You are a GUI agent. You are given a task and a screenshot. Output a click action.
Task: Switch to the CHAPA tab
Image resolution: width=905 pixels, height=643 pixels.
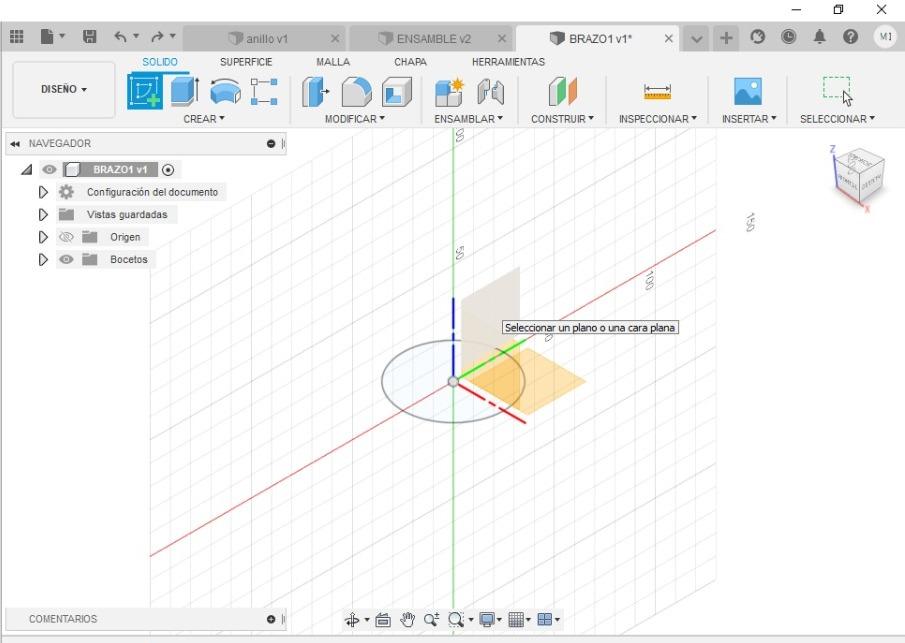tap(410, 62)
